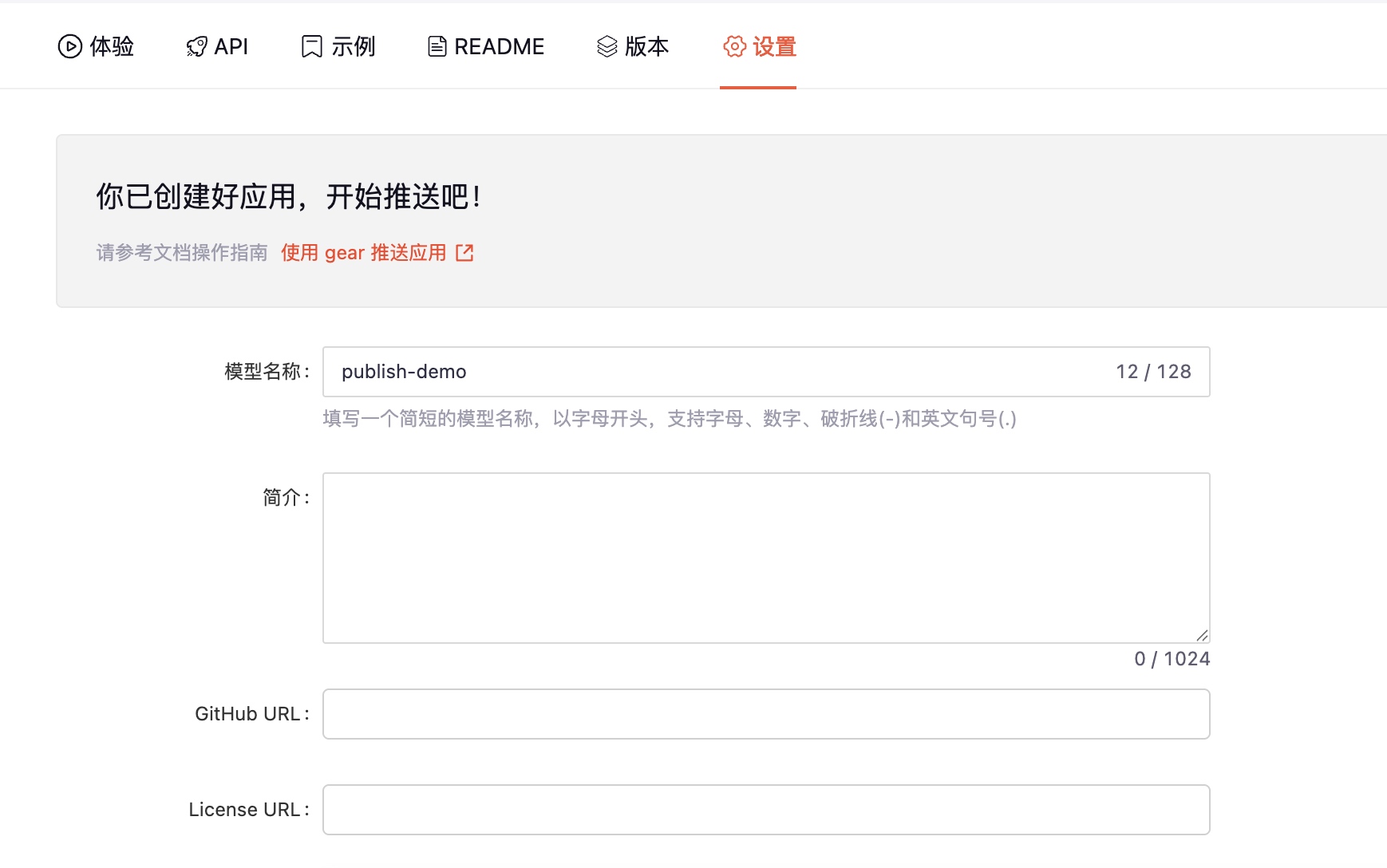1387x868 pixels.
Task: Click the stacked layers icon beside 版本
Action: tap(607, 47)
